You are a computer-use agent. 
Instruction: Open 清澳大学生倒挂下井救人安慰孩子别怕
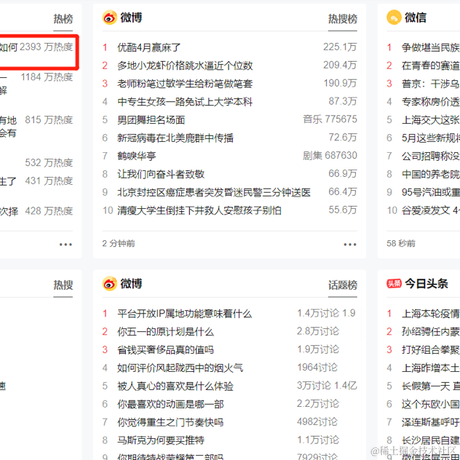pos(199,210)
